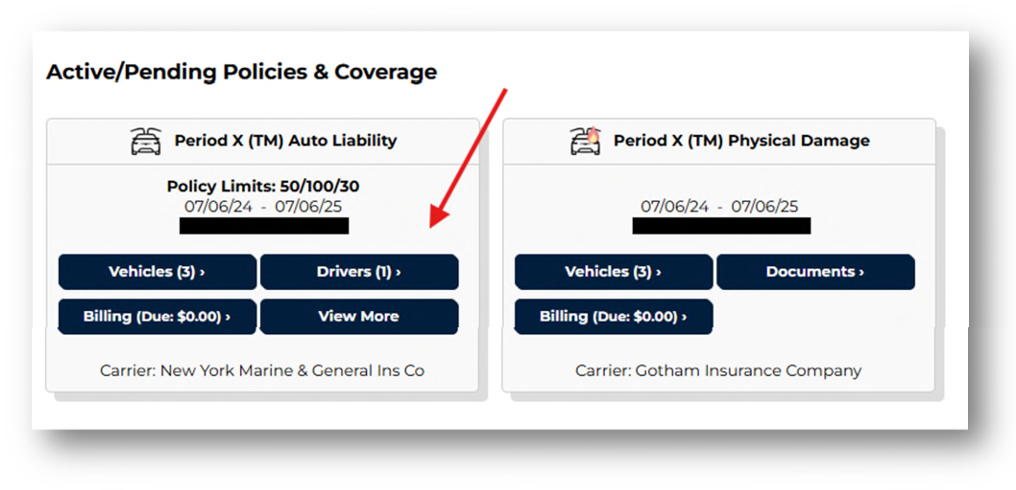Open Vehicles (3) under Physical Damage

pyautogui.click(x=614, y=272)
